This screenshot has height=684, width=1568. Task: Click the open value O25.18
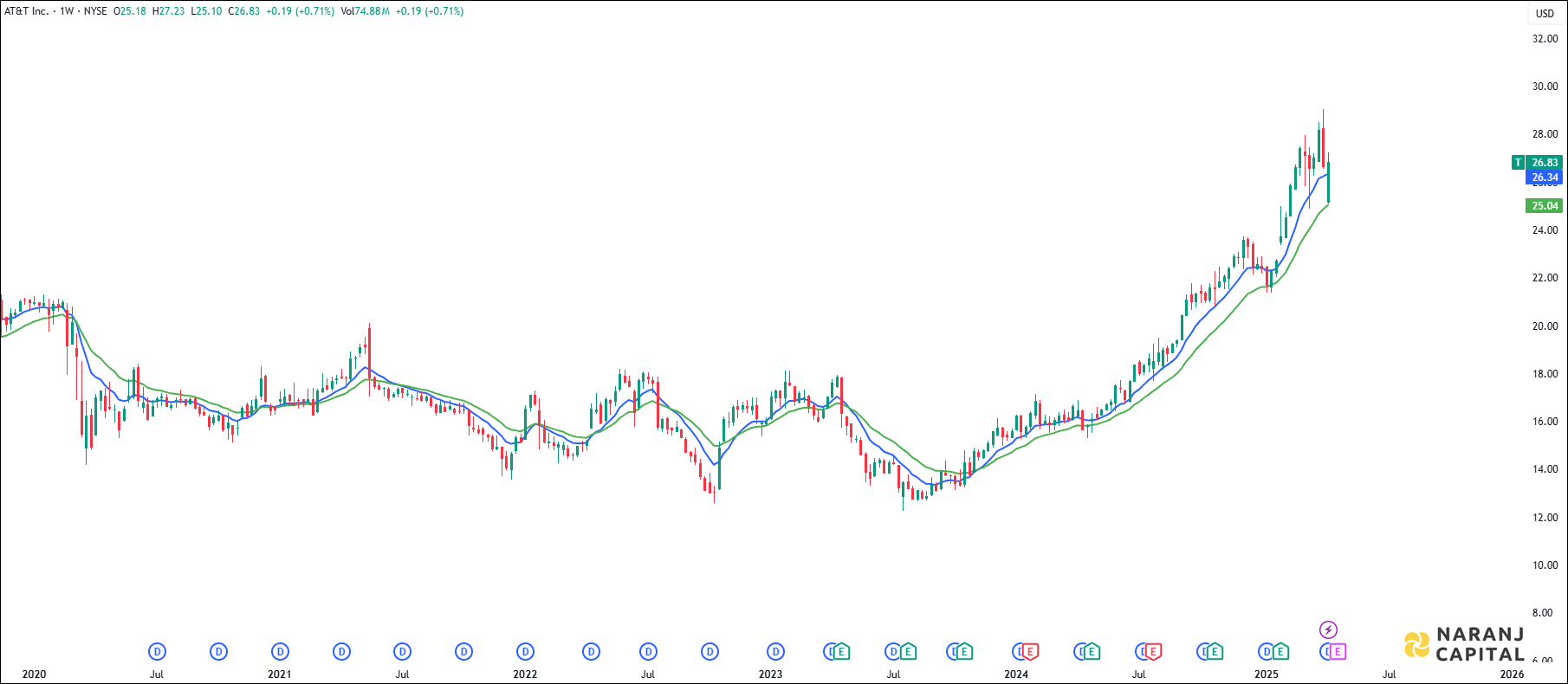[x=130, y=11]
